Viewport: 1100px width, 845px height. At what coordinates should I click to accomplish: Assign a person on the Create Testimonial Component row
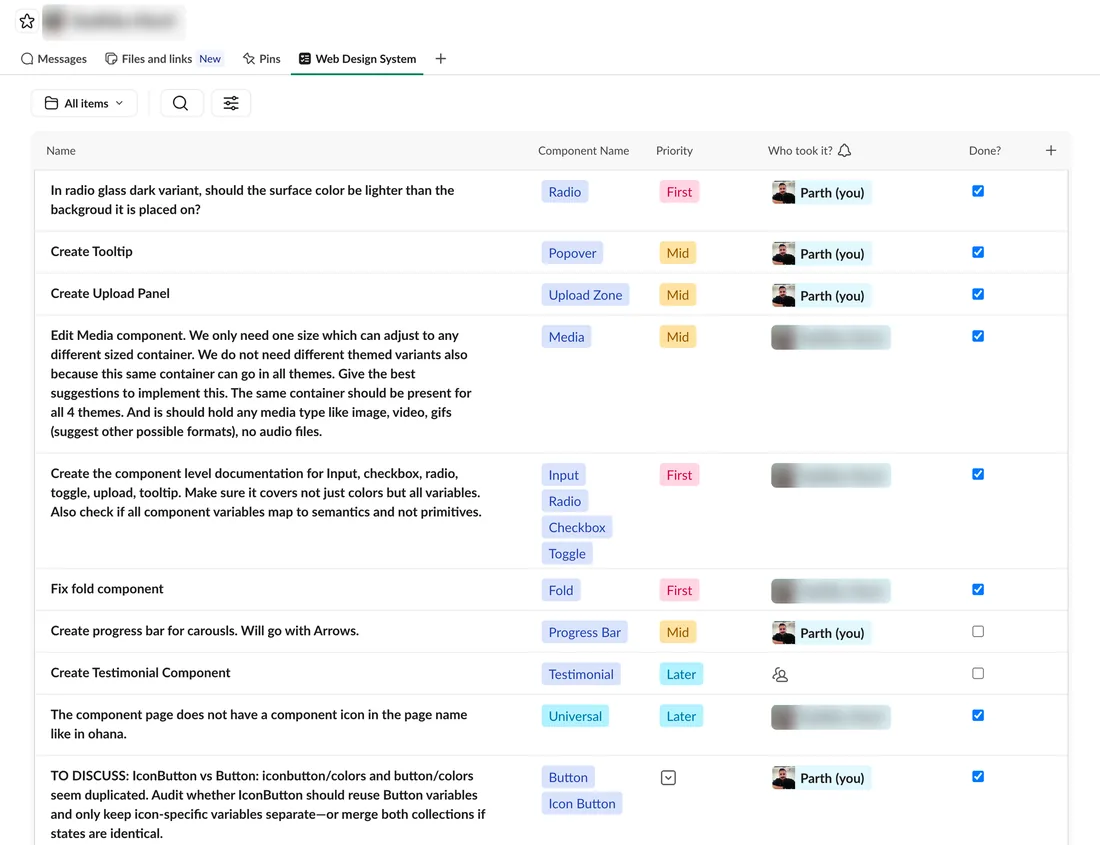780,675
